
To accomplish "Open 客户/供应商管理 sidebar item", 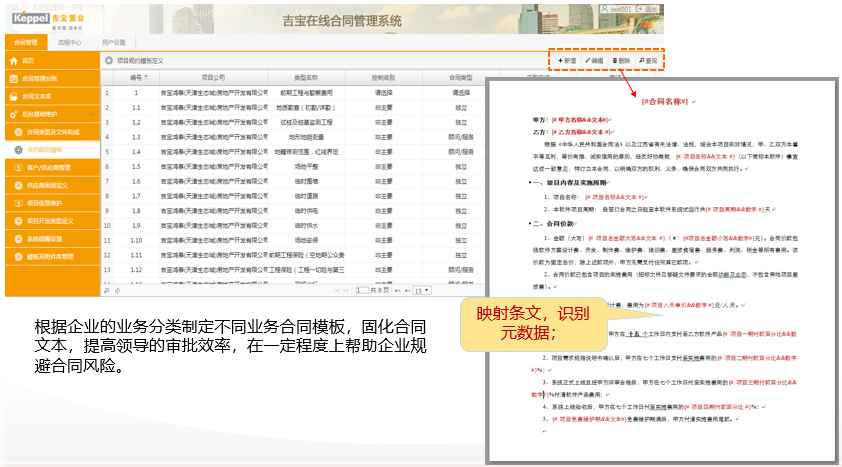I will click(53, 167).
